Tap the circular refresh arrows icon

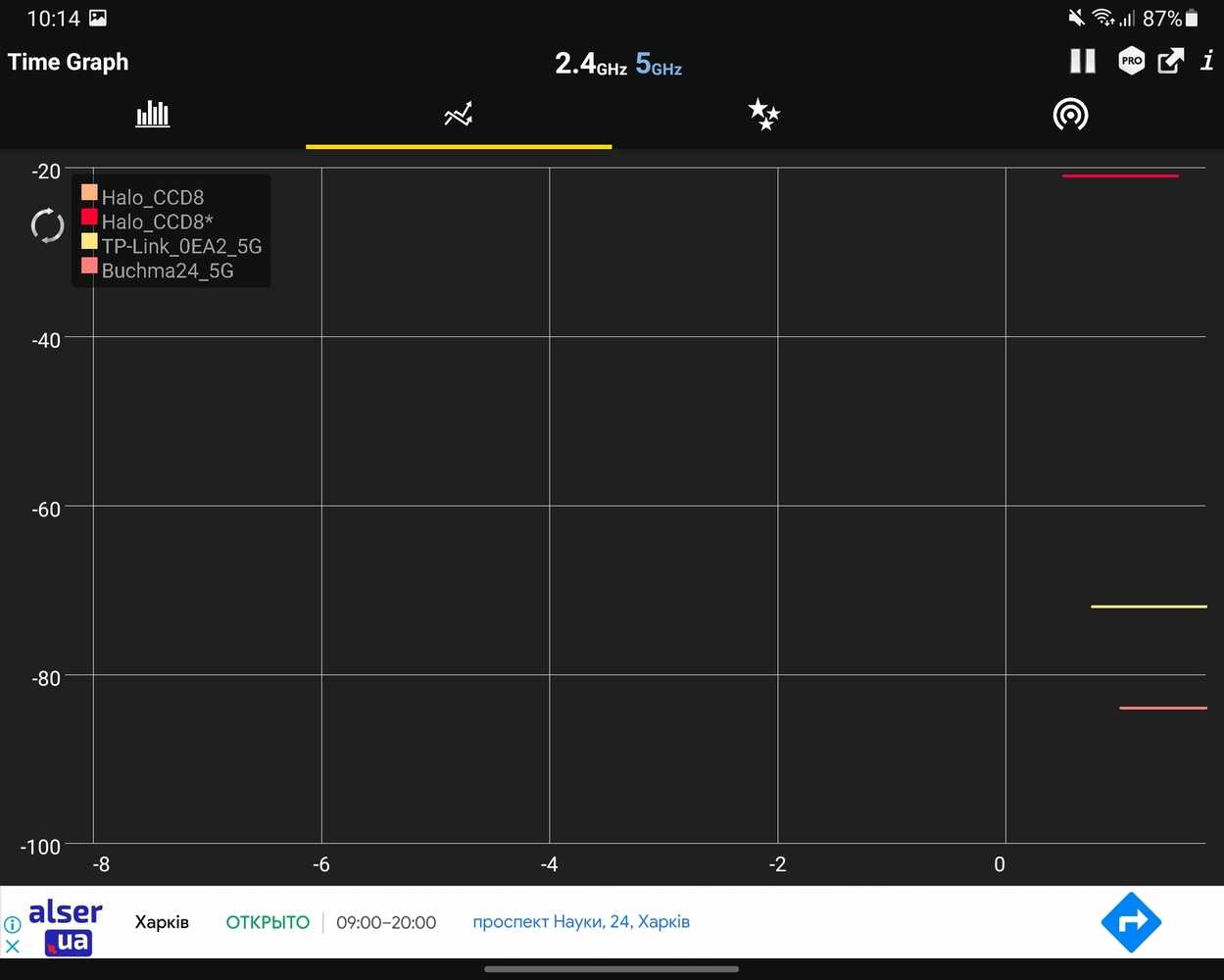[47, 225]
